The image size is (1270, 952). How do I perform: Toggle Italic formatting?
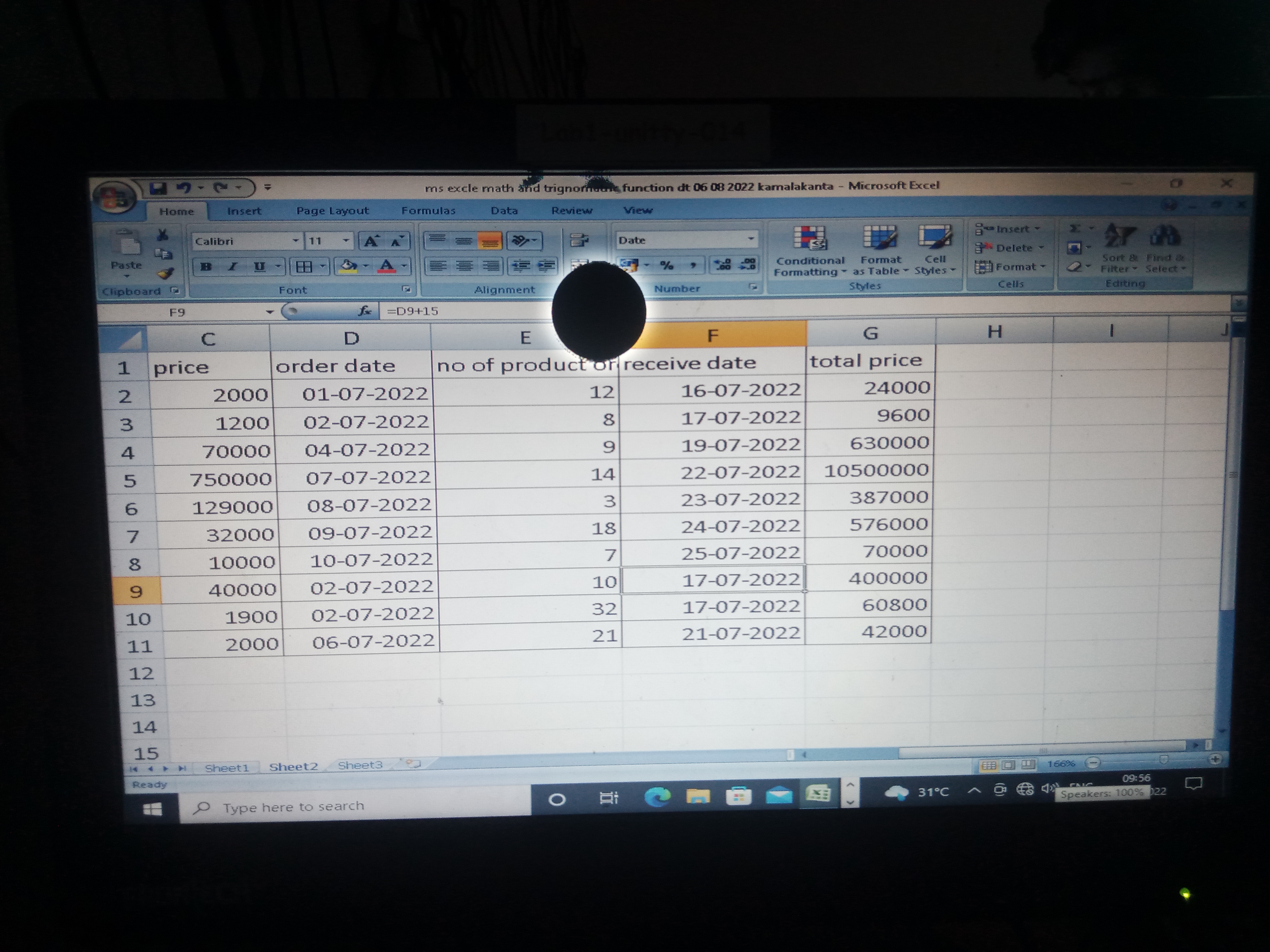tap(233, 266)
